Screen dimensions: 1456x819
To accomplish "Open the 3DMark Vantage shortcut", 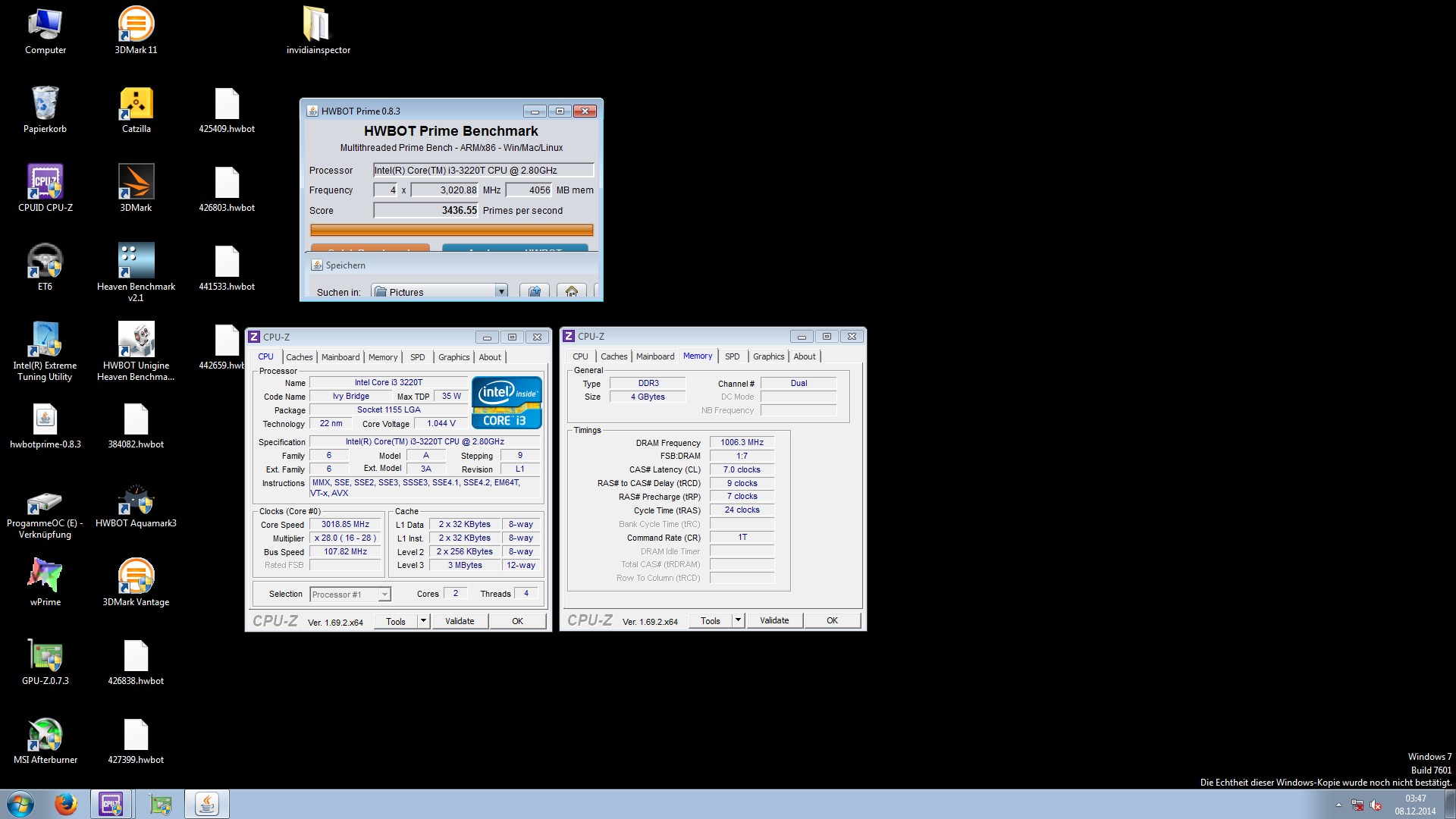I will click(x=136, y=582).
